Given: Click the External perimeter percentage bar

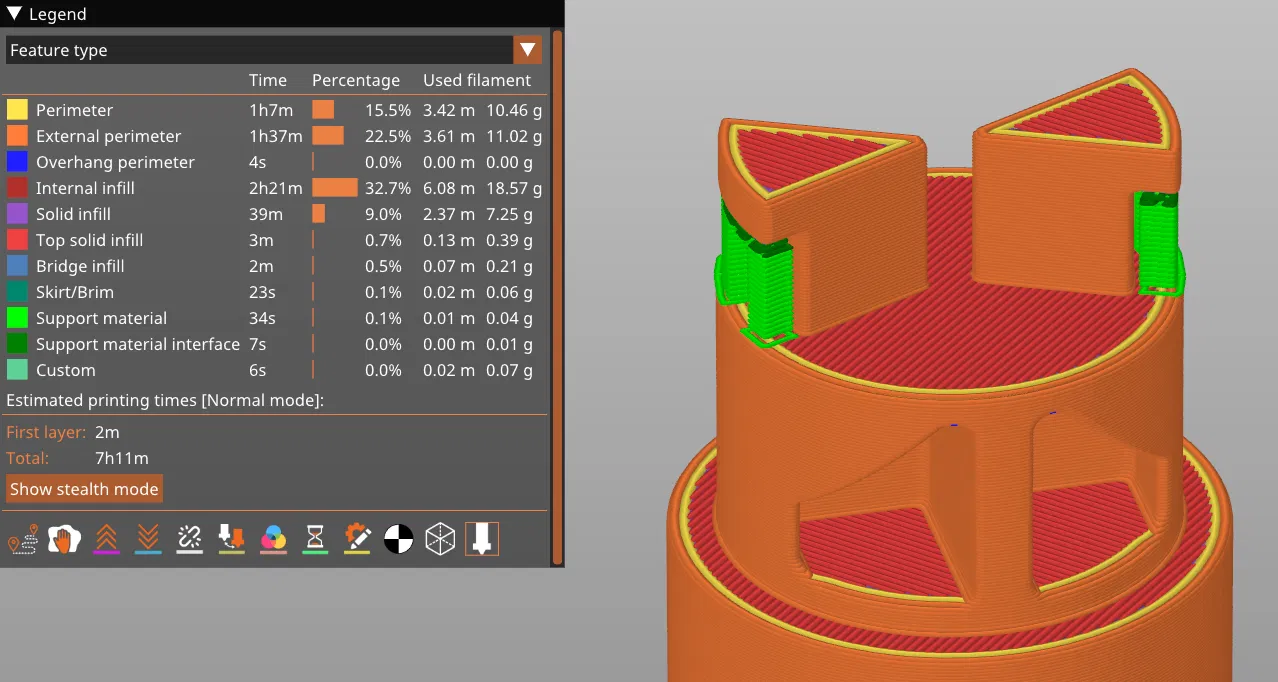Looking at the screenshot, I should pyautogui.click(x=328, y=136).
